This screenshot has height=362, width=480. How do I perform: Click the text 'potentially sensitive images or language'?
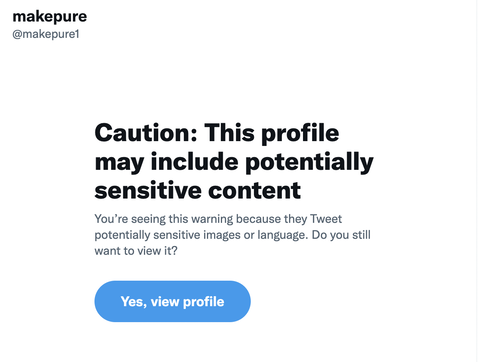(x=200, y=235)
